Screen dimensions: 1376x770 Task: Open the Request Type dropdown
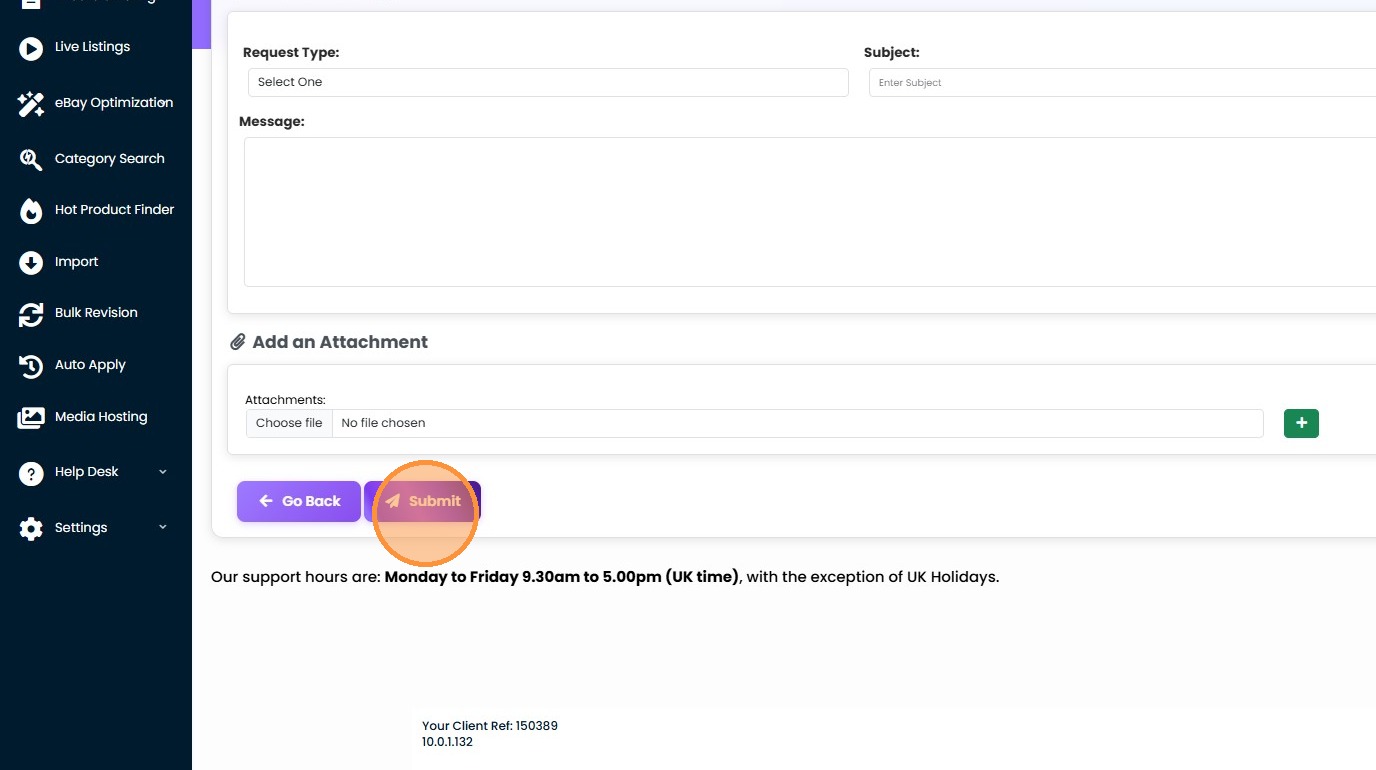point(548,82)
